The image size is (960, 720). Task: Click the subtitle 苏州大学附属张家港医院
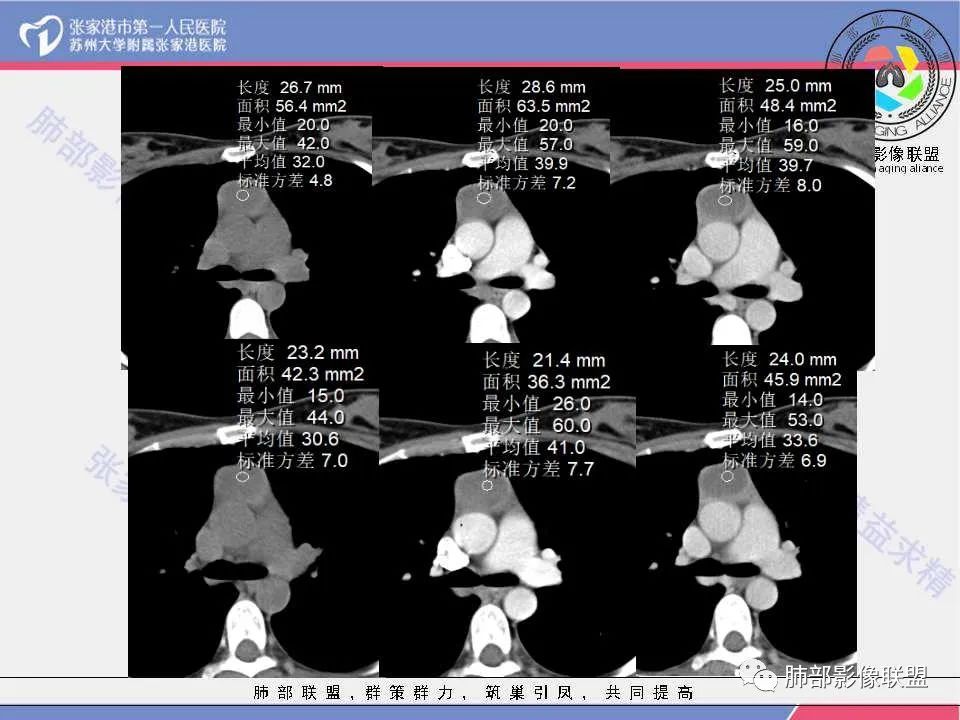pos(148,45)
